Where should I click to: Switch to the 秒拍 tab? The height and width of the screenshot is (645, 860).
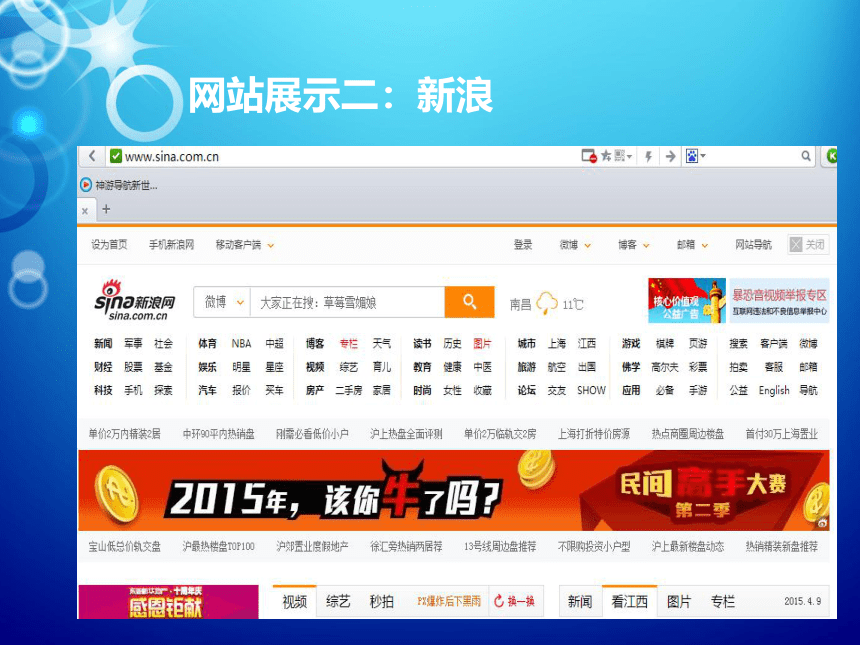pos(382,602)
